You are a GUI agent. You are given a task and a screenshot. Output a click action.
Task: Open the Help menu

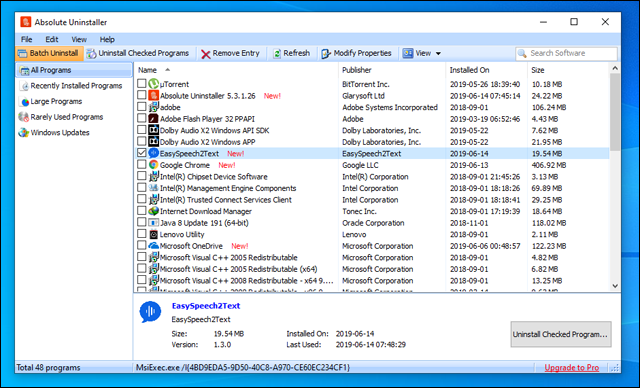[107, 40]
